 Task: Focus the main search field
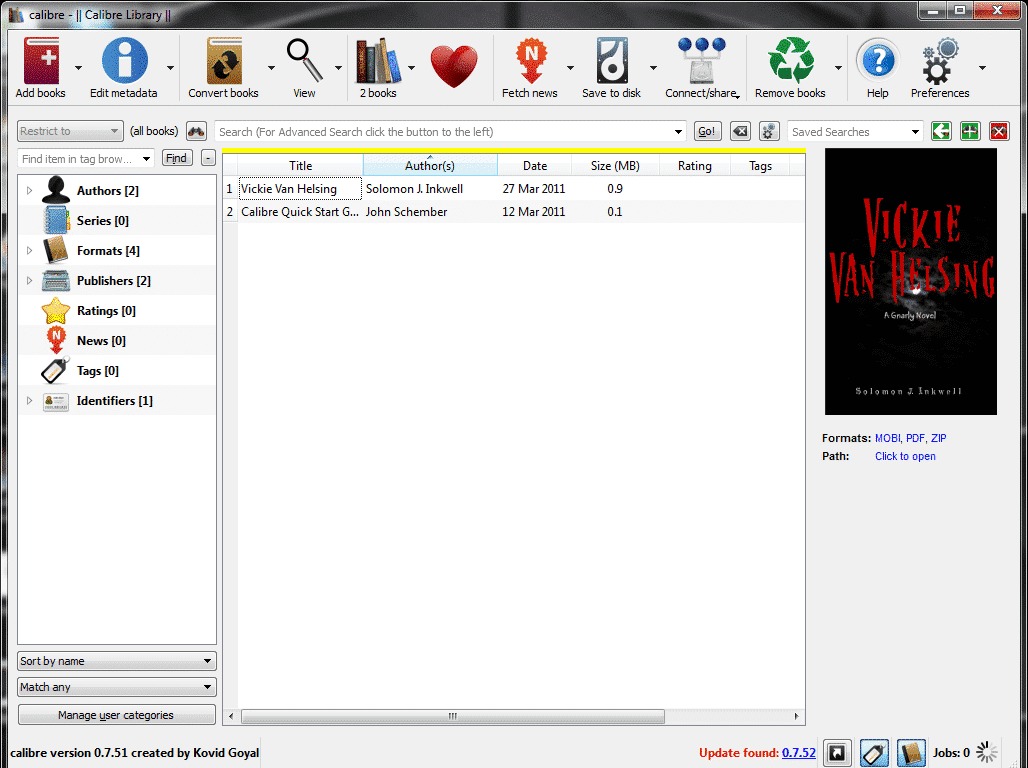coord(450,132)
